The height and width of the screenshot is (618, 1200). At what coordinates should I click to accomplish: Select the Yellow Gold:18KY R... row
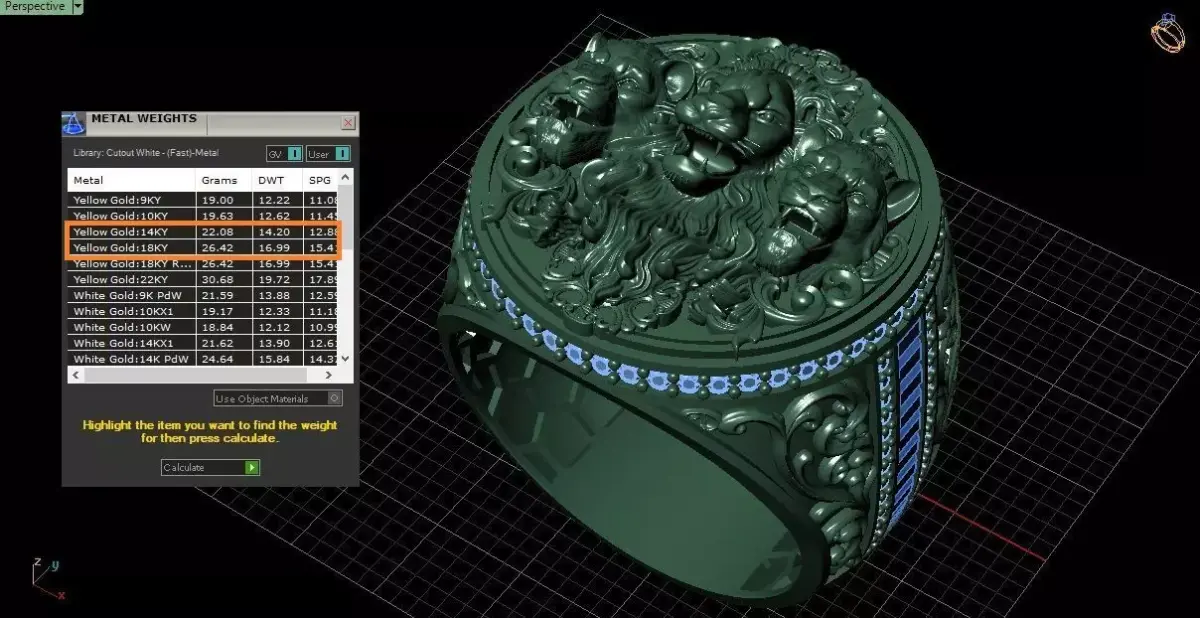pyautogui.click(x=204, y=264)
